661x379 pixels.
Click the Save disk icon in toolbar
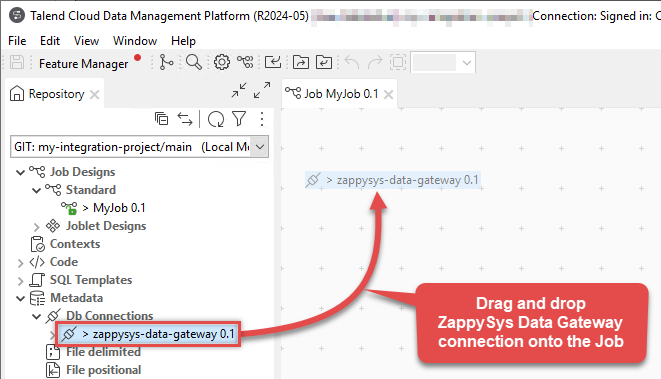(17, 62)
